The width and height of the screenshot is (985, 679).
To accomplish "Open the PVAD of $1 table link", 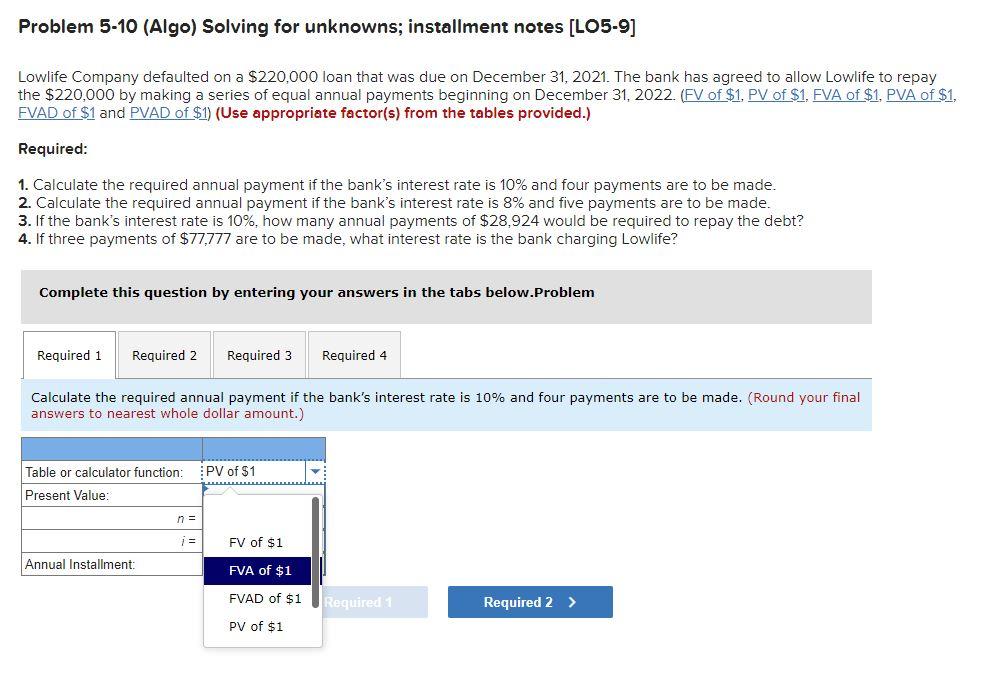I will click(x=168, y=113).
